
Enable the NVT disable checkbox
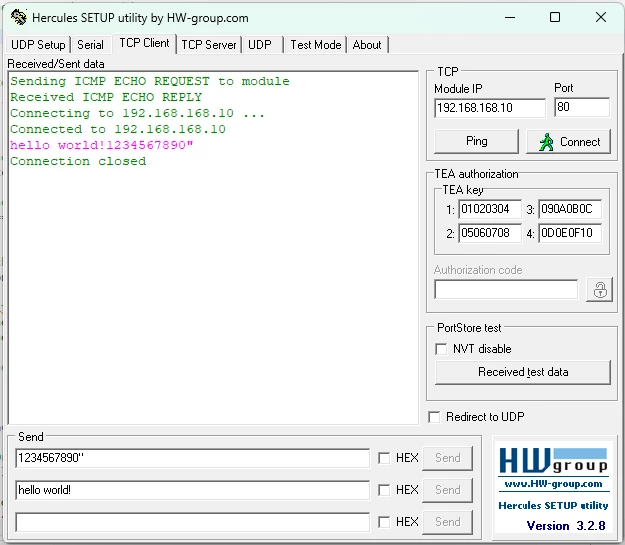pyautogui.click(x=441, y=349)
